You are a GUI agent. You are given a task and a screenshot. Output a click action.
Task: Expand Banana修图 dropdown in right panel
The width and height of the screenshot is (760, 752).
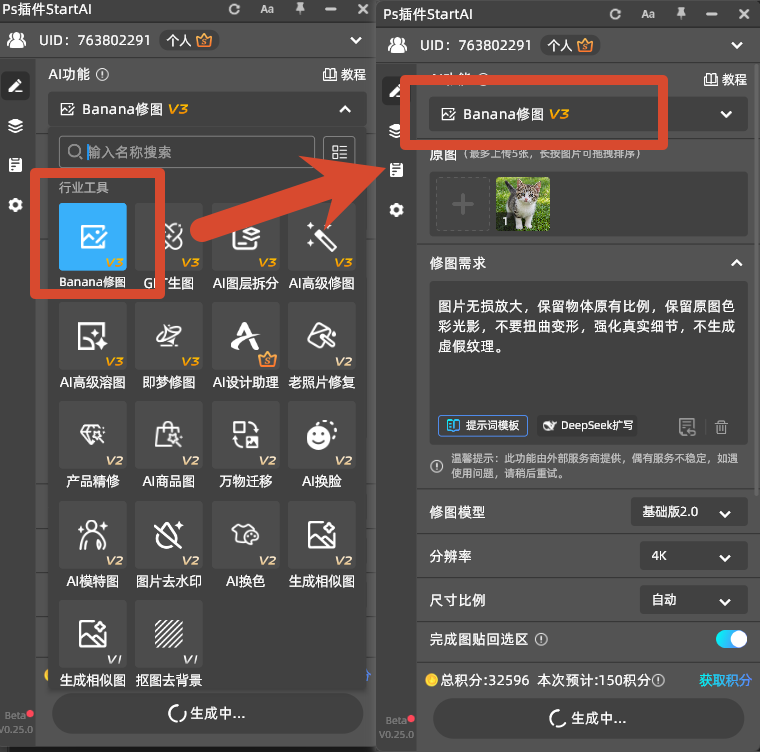pos(726,114)
